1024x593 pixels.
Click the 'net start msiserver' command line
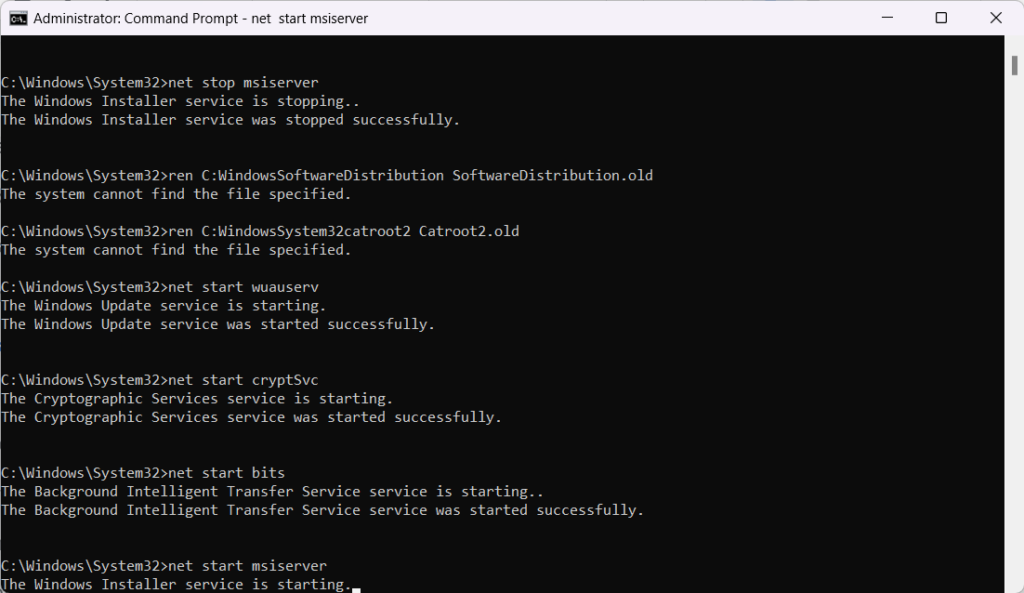point(246,565)
